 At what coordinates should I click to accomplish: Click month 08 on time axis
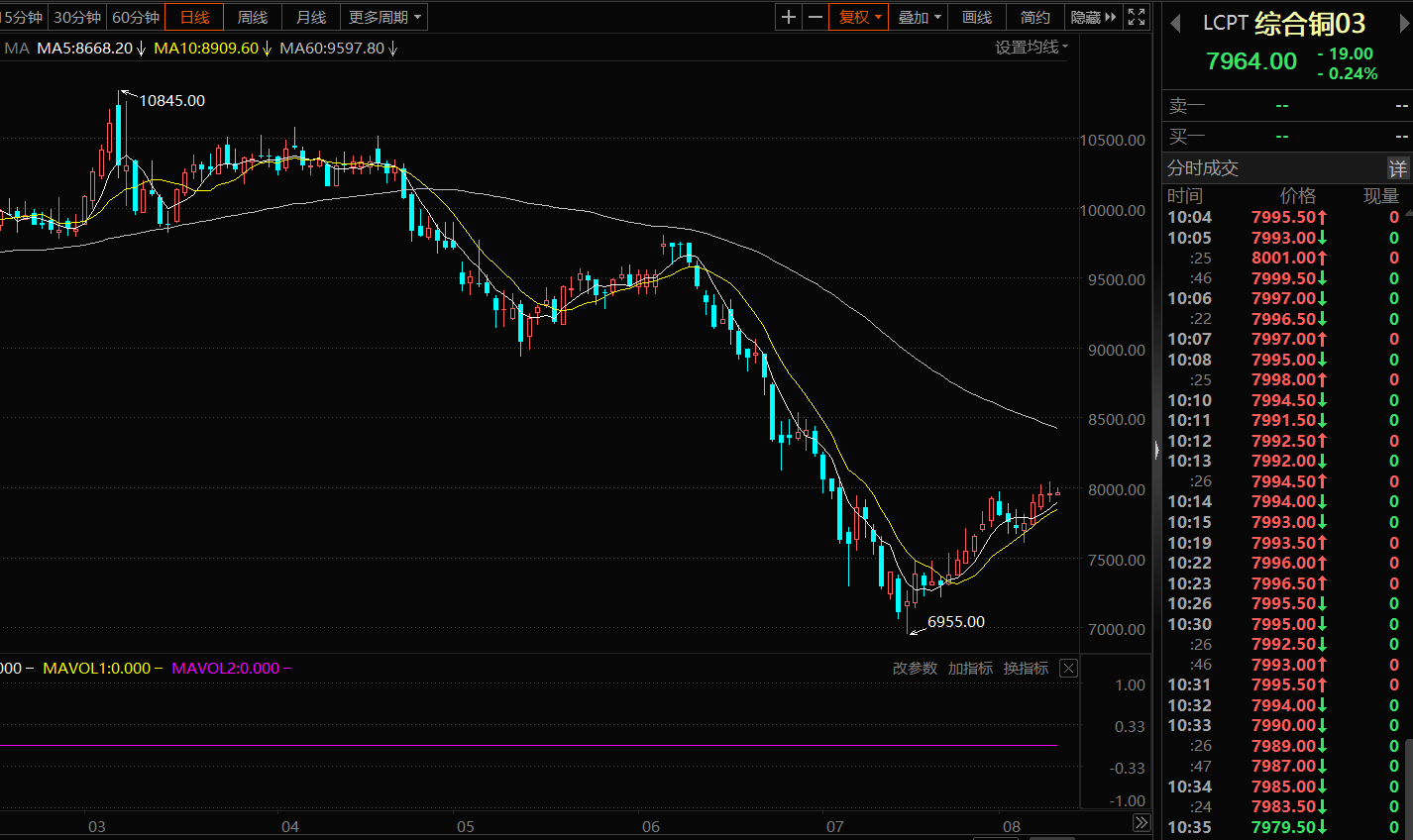[x=1012, y=827]
